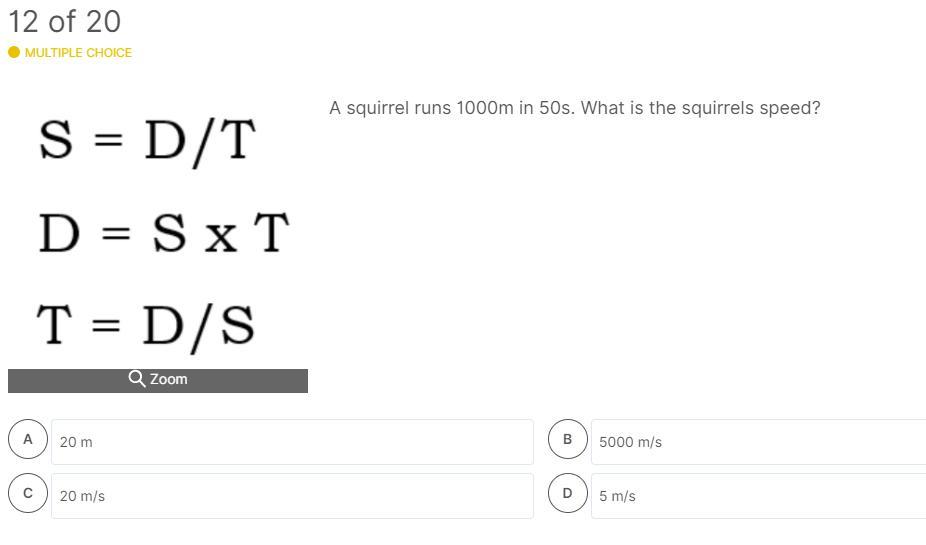Click the S = D/T formula line
Screen dimensions: 926x545
point(148,141)
